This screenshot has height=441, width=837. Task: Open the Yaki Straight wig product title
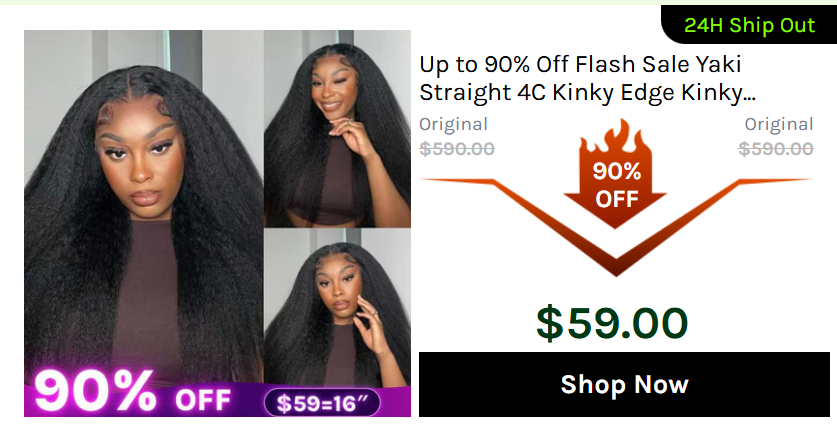point(587,78)
